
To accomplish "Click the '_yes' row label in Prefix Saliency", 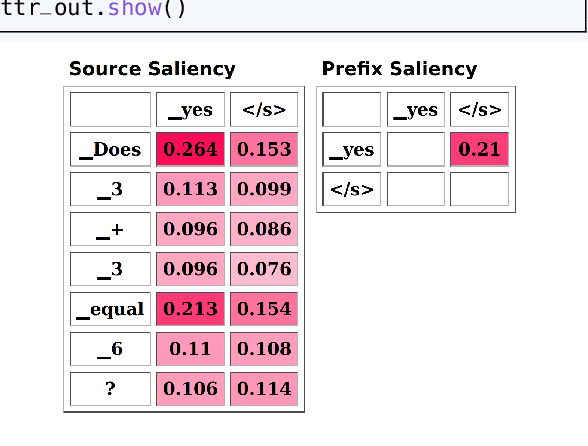I will click(352, 149).
